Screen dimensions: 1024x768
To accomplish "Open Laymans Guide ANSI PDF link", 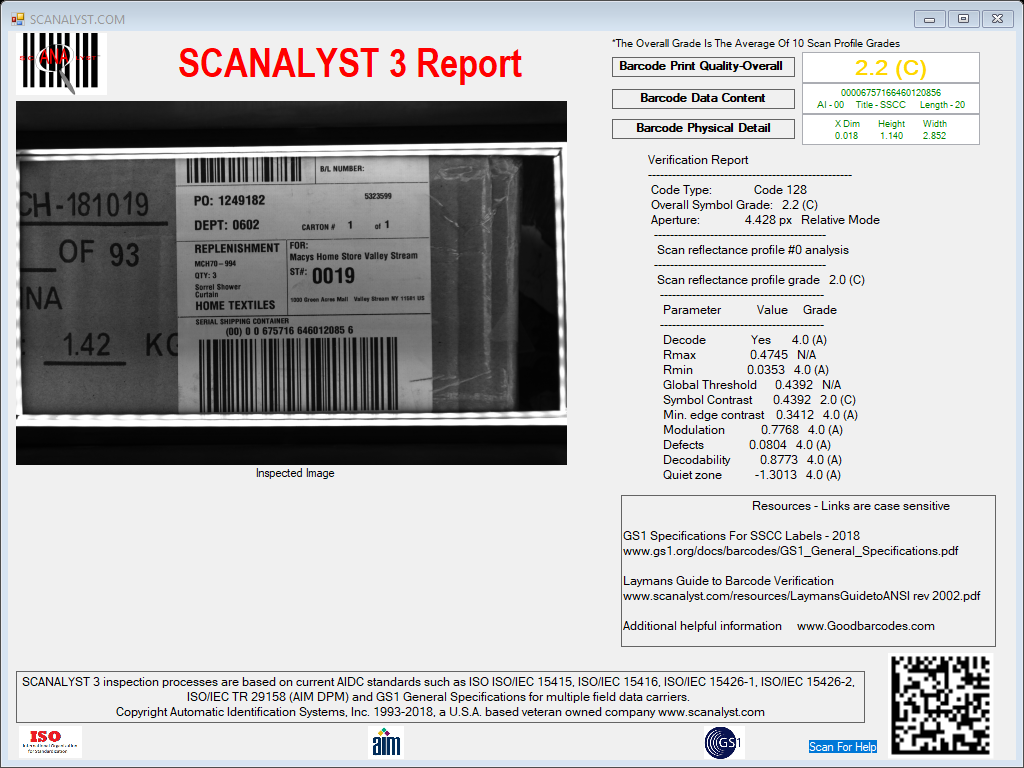I will tap(801, 596).
